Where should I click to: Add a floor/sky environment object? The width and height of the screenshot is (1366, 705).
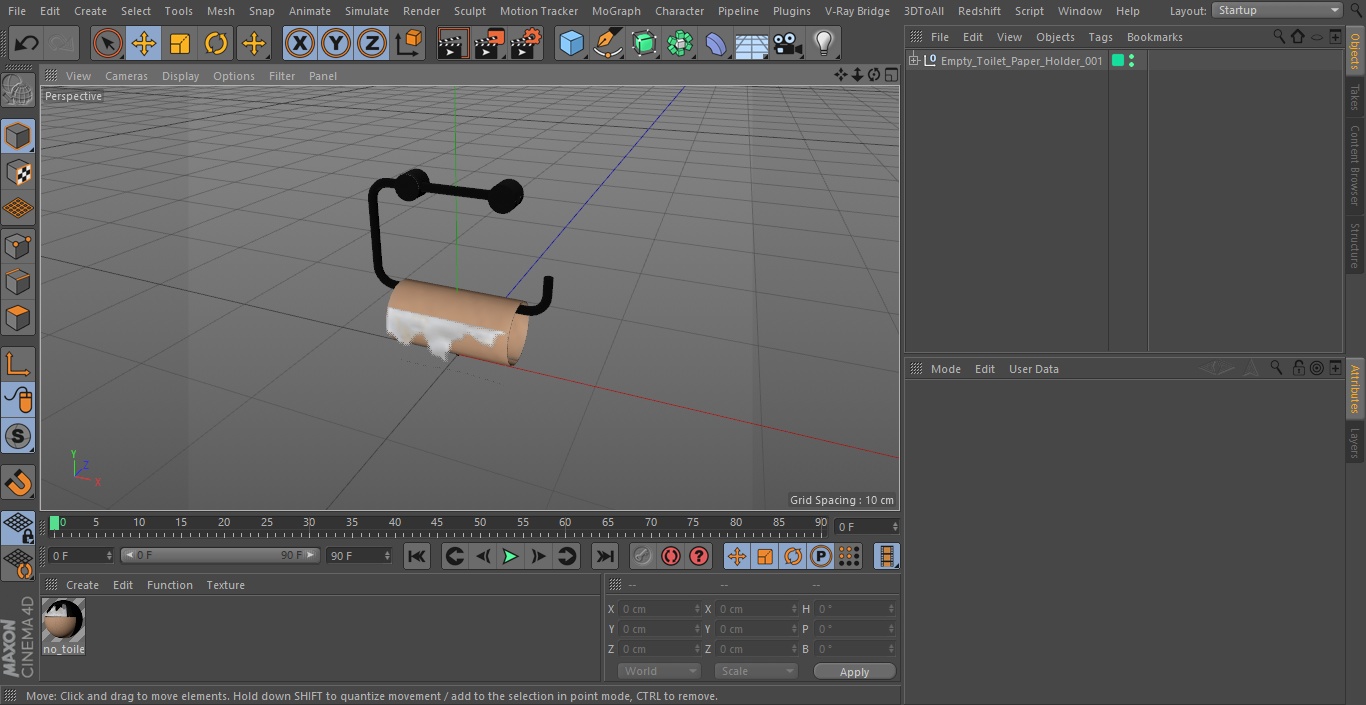click(x=752, y=43)
